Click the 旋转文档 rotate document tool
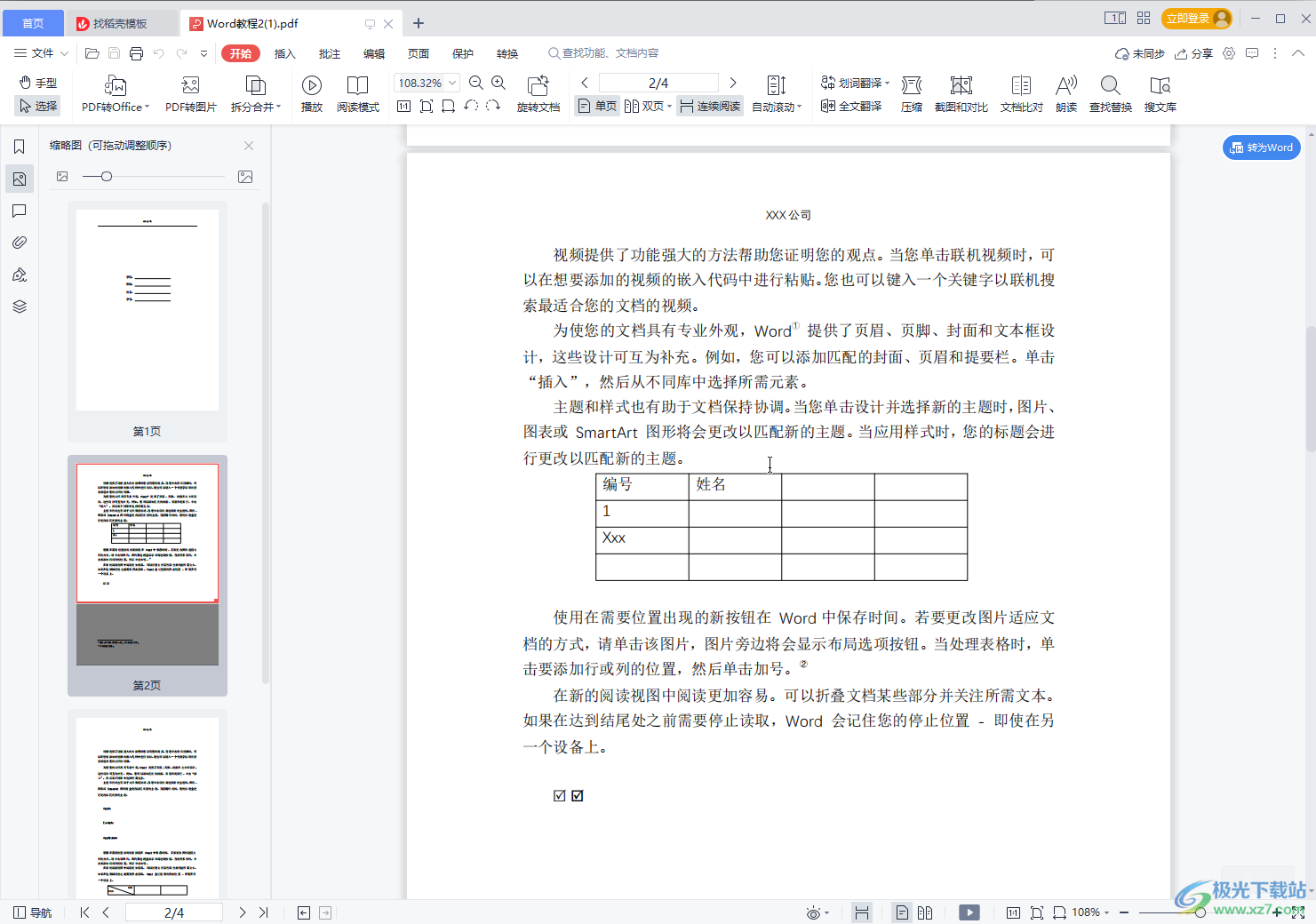 pyautogui.click(x=538, y=93)
